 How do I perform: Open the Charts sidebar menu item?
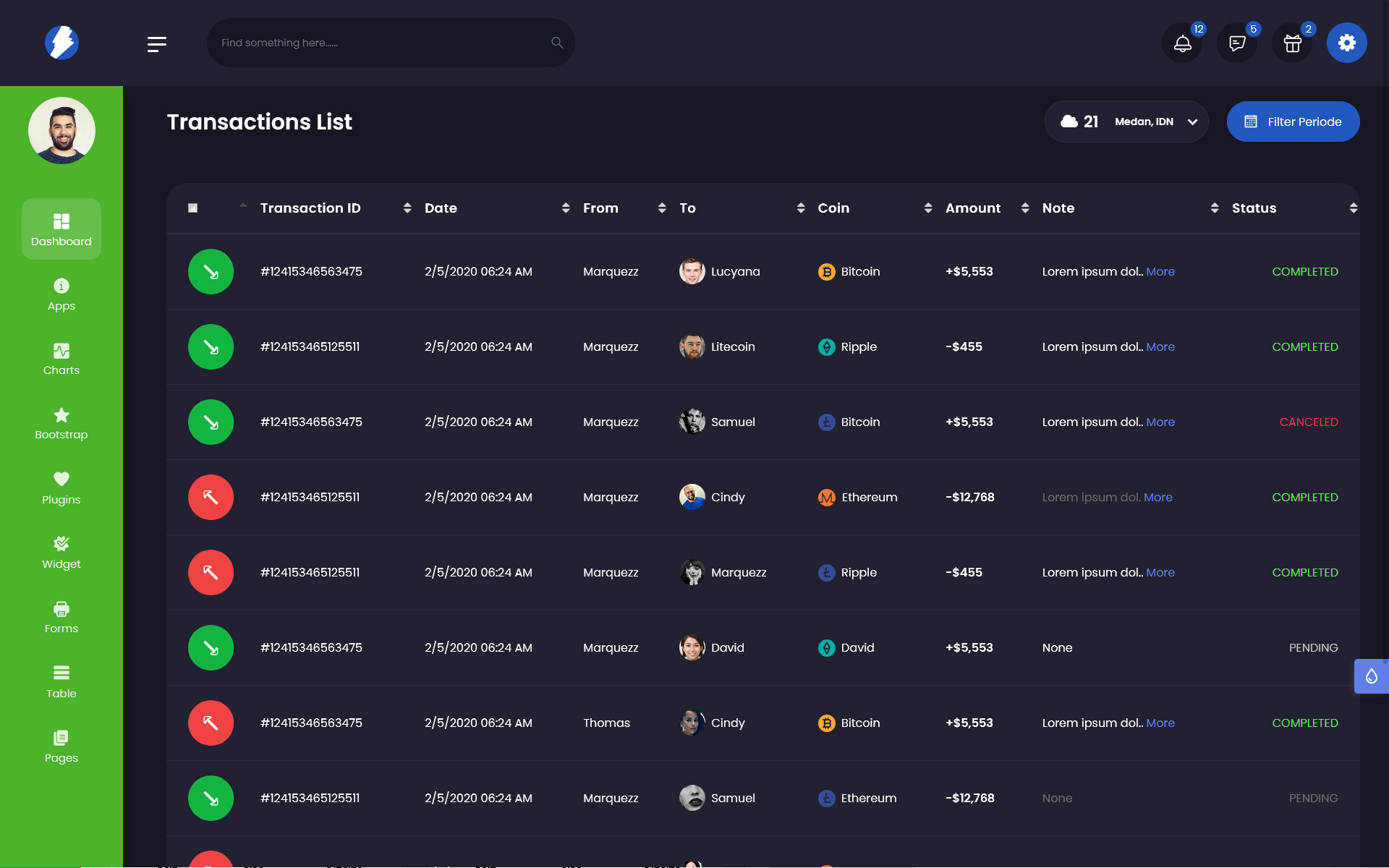(61, 359)
